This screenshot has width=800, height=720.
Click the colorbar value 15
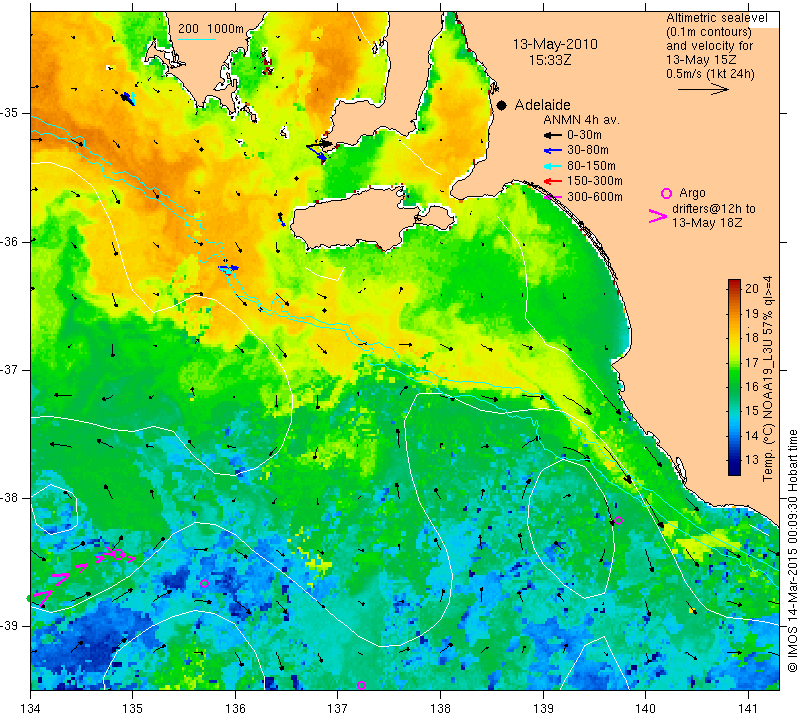(x=752, y=411)
